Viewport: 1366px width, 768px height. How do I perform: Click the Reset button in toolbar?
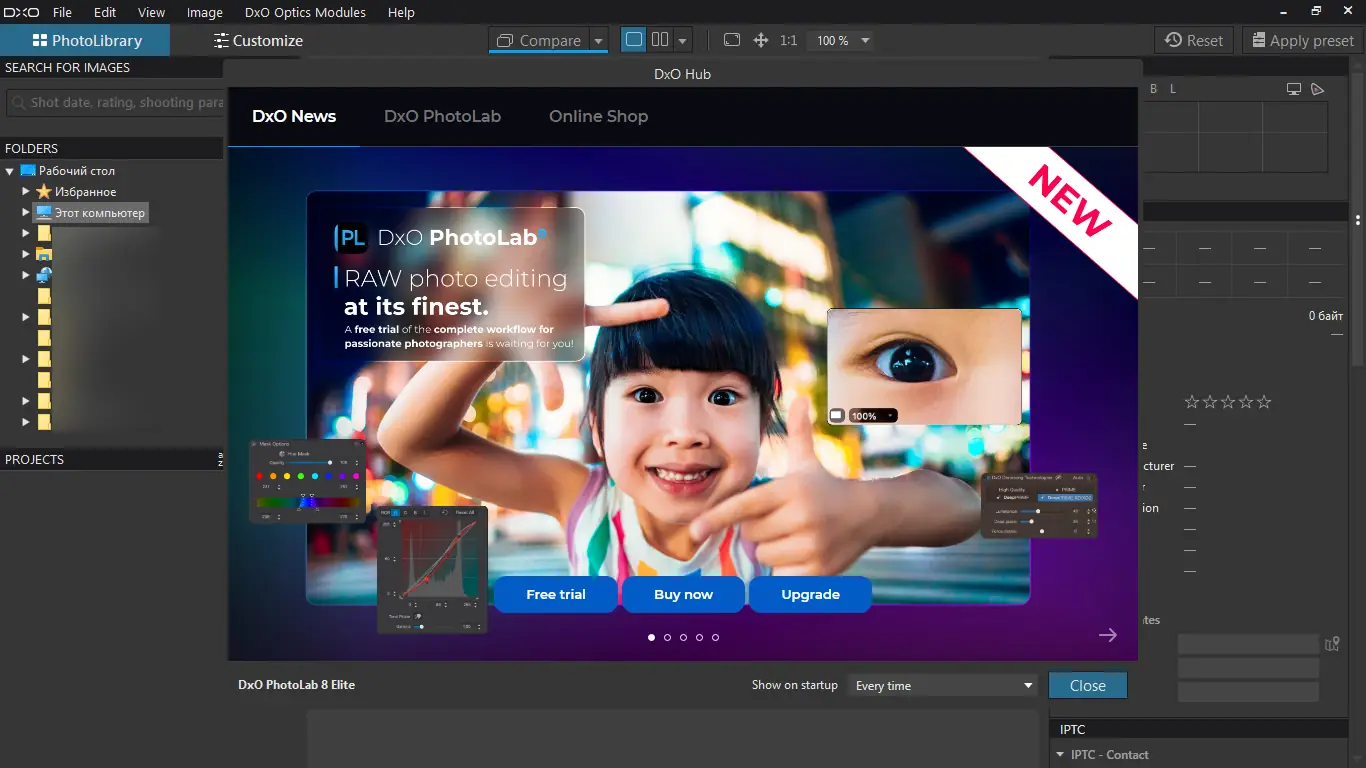[x=1194, y=41]
